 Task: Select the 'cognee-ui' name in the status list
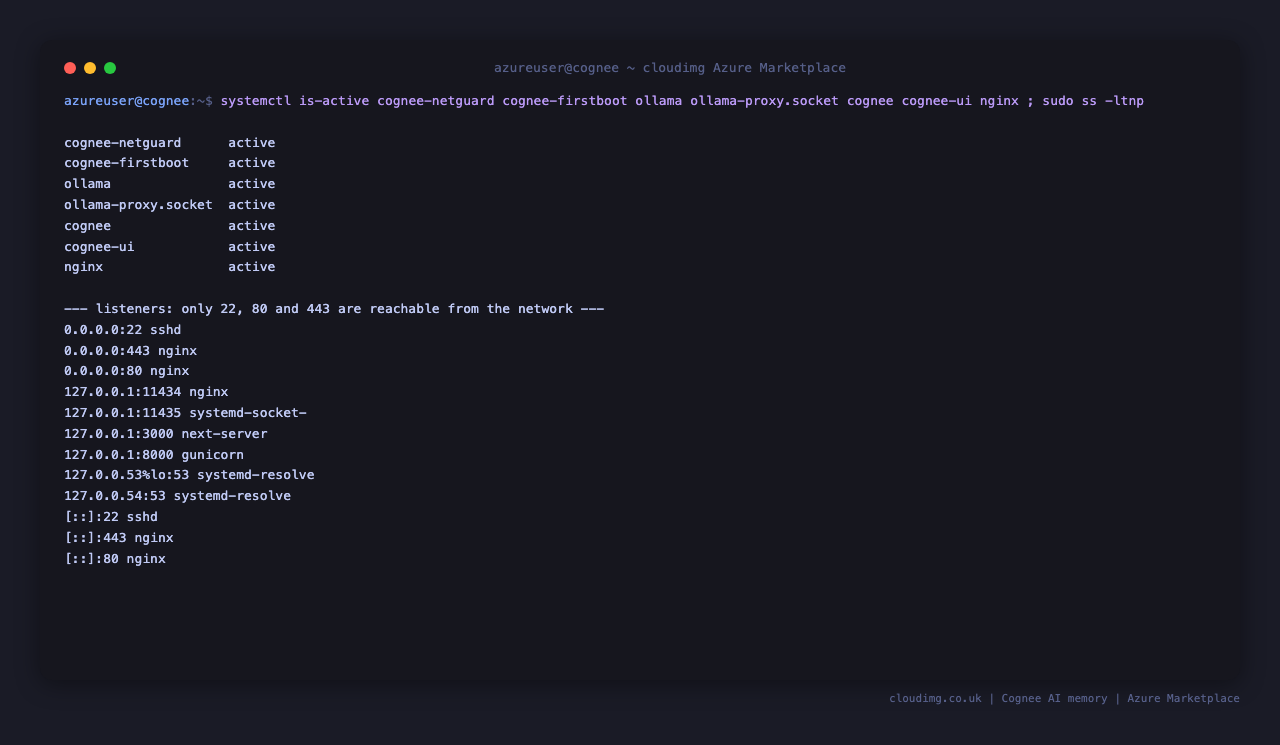click(99, 247)
